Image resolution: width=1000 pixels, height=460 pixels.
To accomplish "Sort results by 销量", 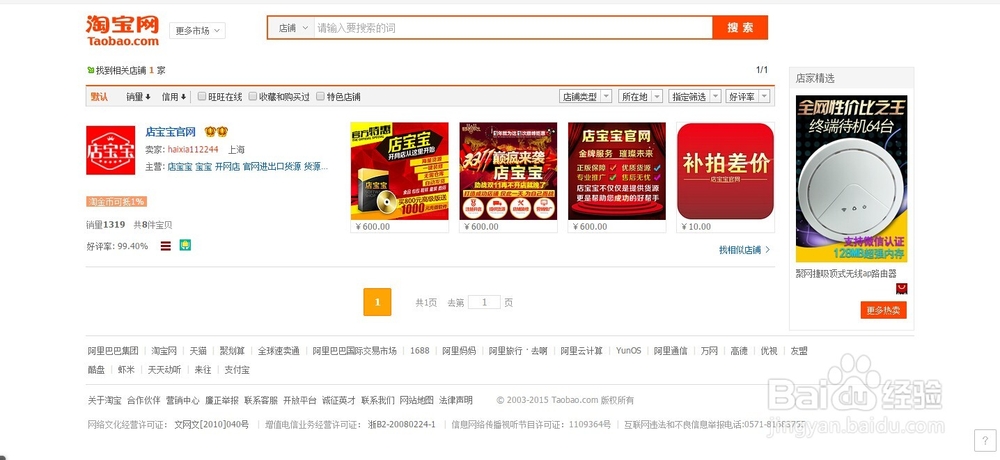I will pos(138,96).
